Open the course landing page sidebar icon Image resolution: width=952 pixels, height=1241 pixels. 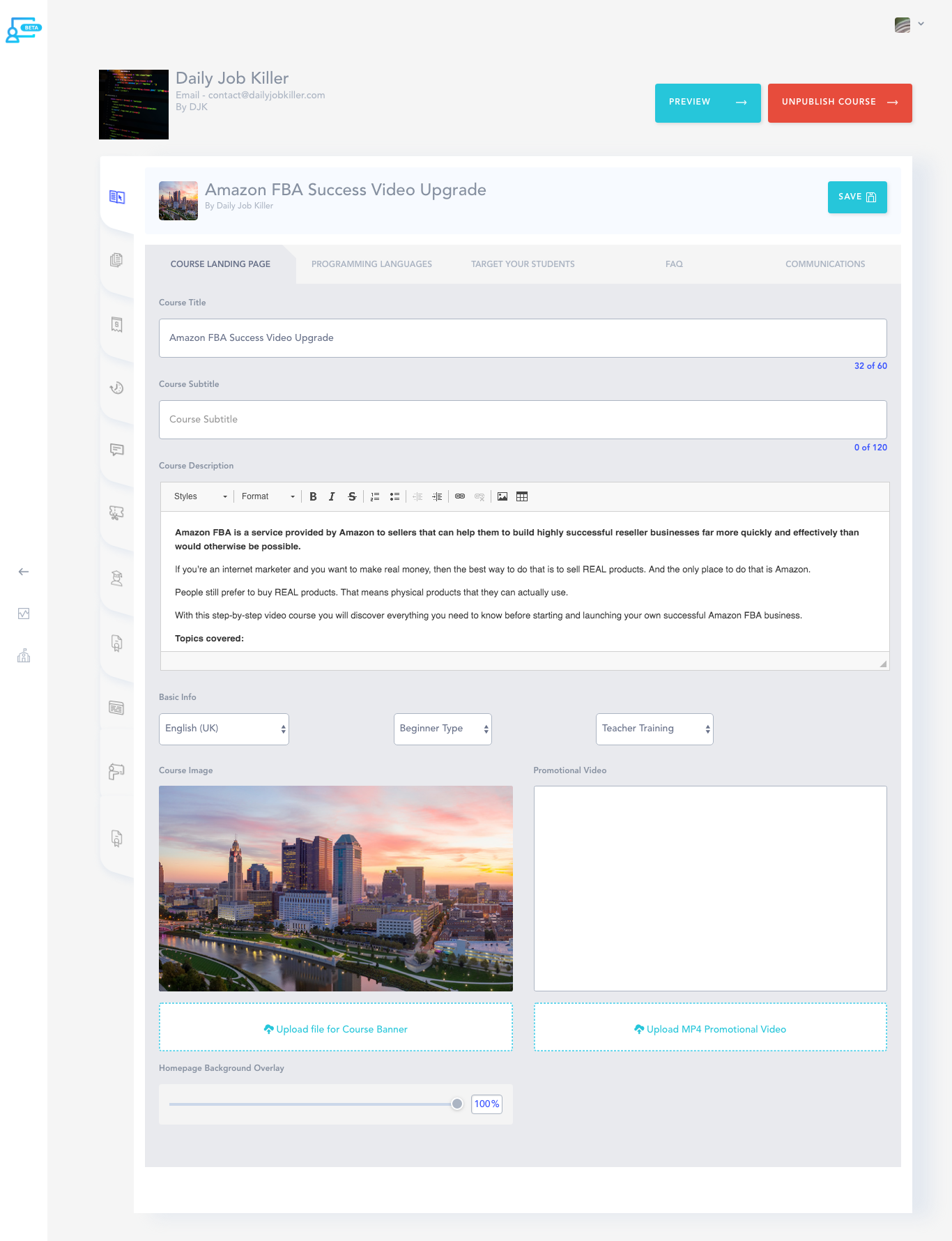117,197
